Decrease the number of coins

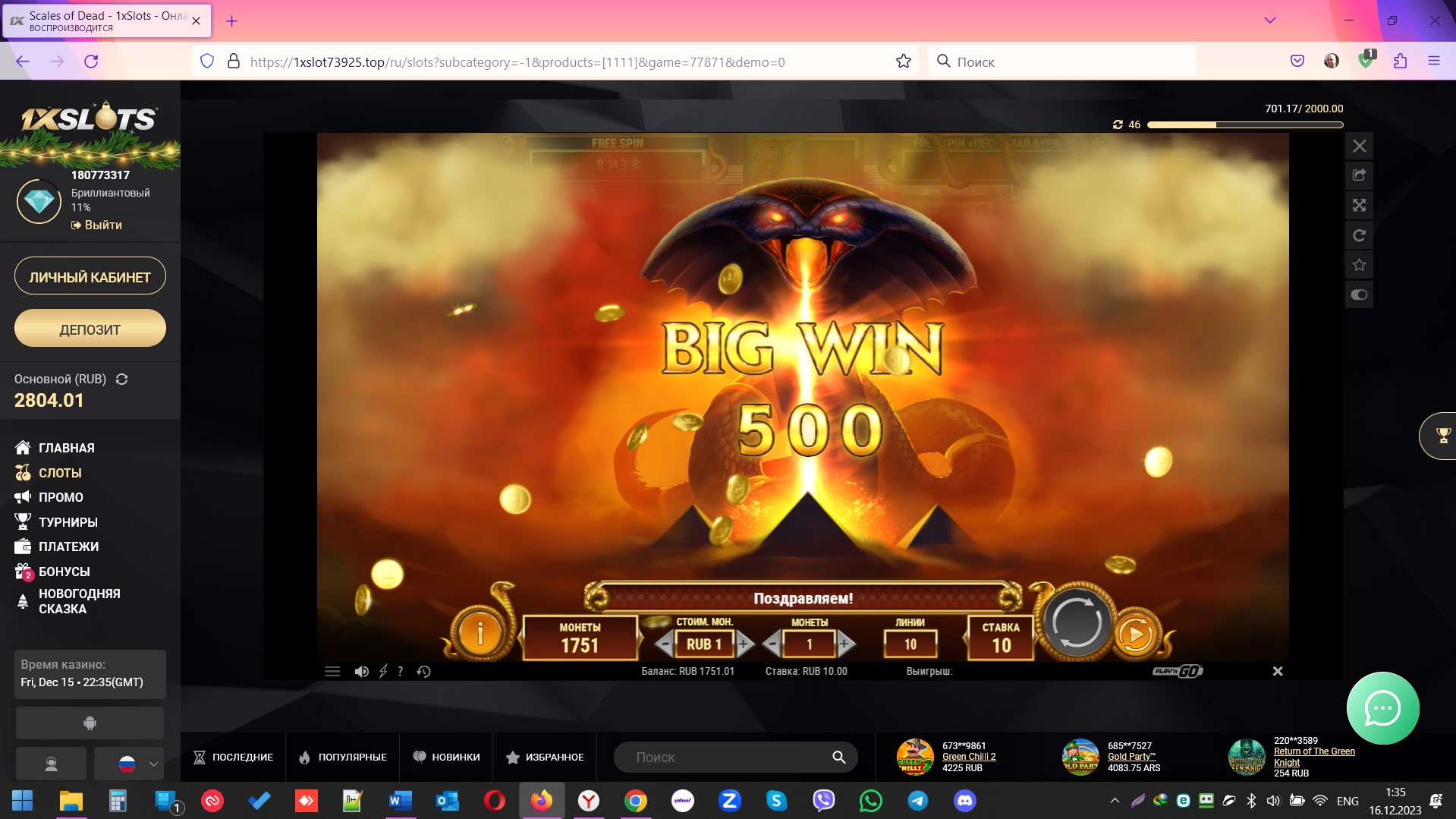coord(772,644)
